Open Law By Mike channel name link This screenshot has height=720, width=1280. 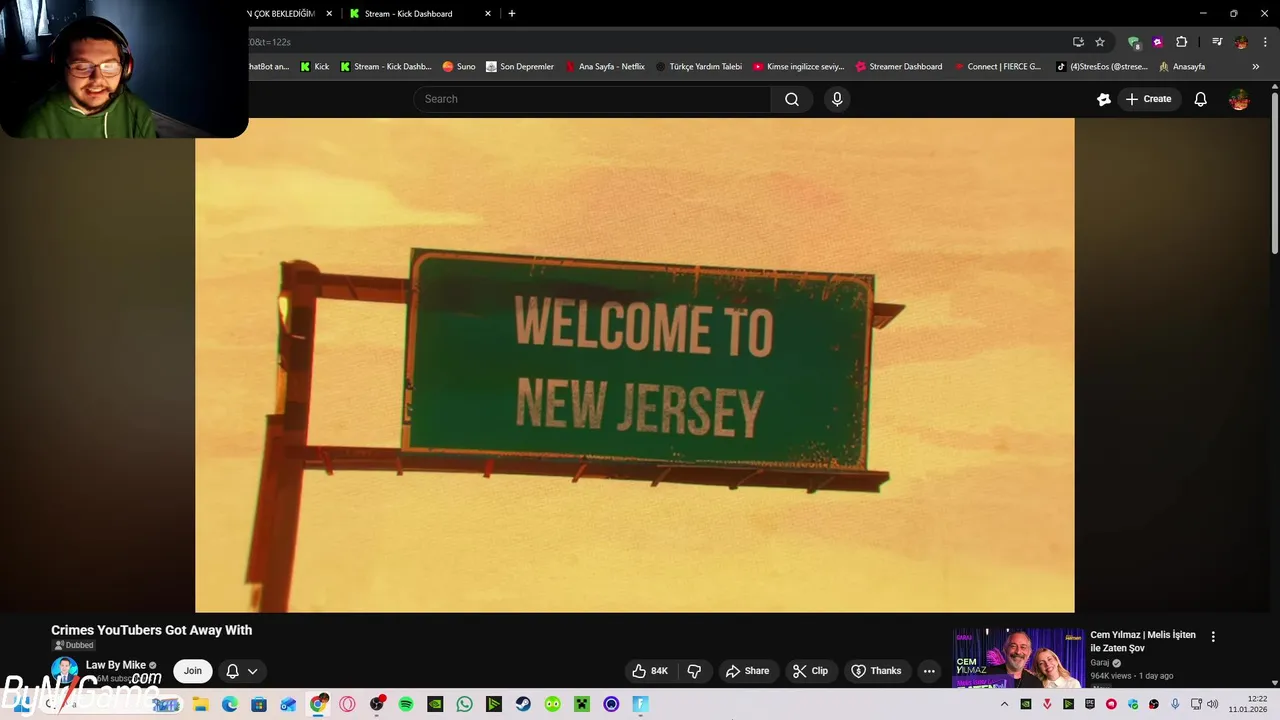point(116,665)
